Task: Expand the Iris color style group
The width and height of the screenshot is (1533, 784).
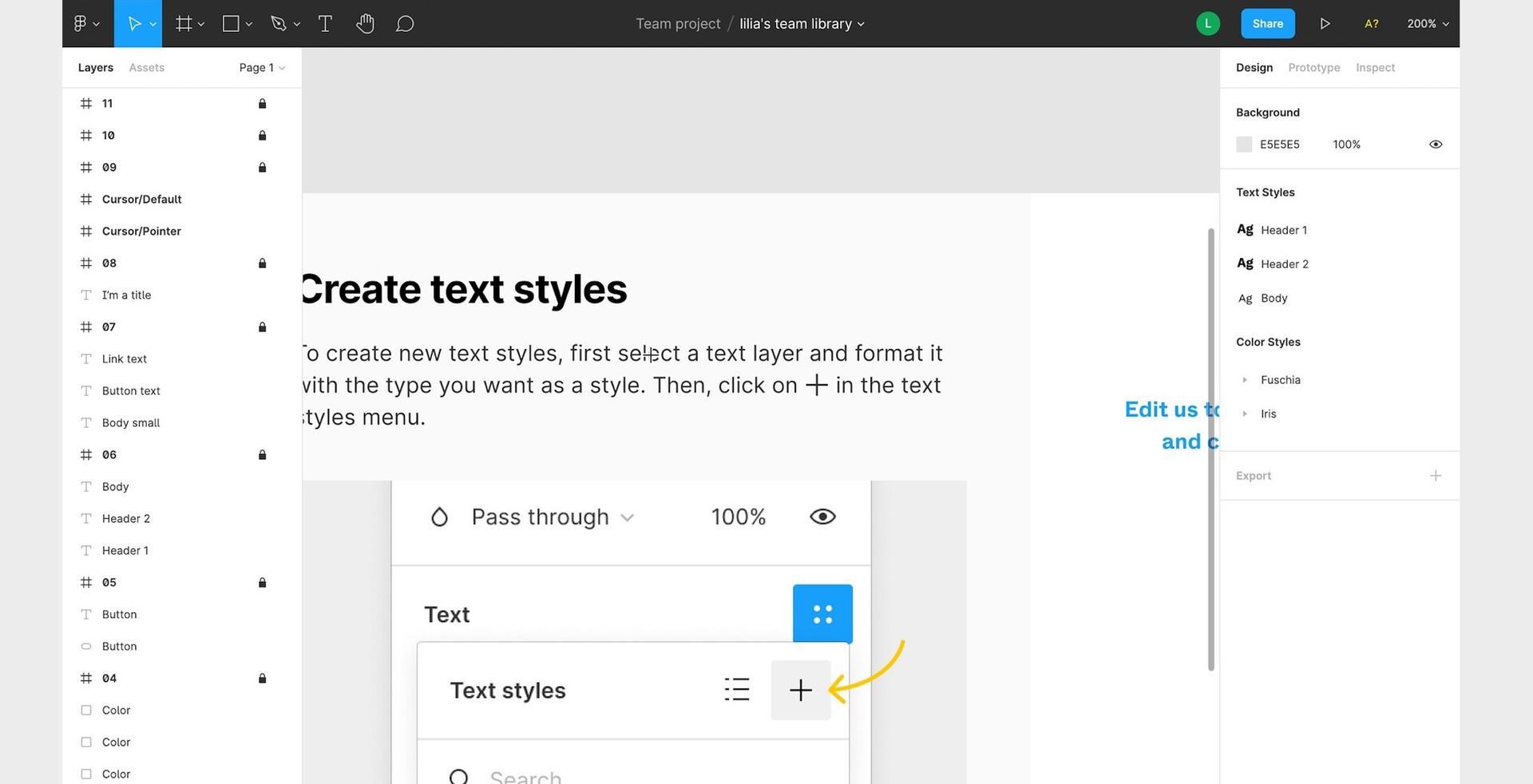Action: pos(1245,414)
